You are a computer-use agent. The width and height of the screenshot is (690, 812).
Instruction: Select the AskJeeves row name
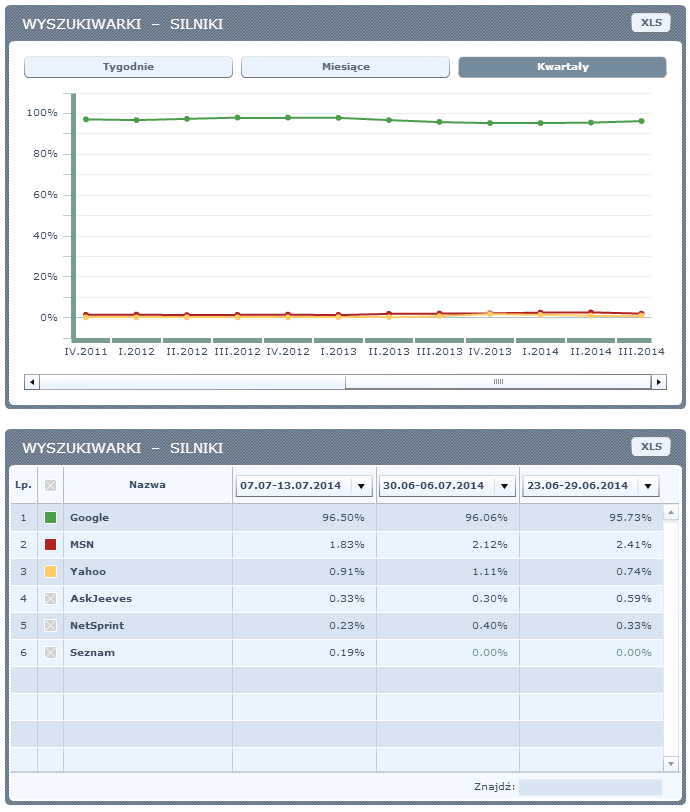[101, 598]
